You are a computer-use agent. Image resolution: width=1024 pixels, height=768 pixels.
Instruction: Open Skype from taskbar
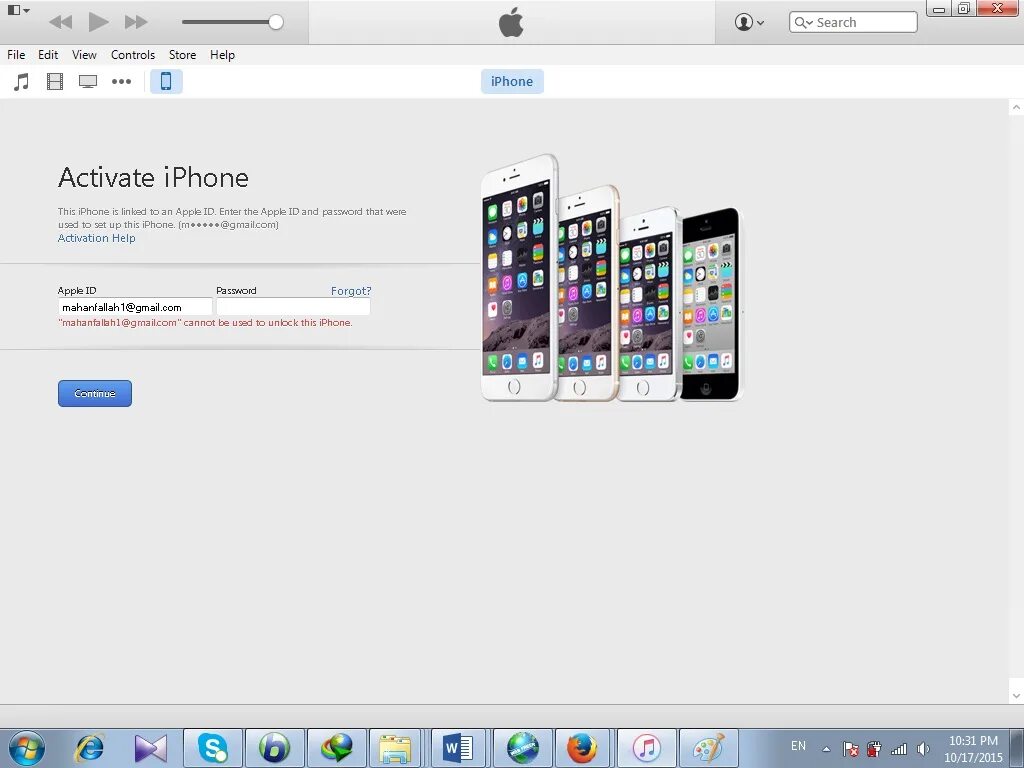tap(212, 748)
